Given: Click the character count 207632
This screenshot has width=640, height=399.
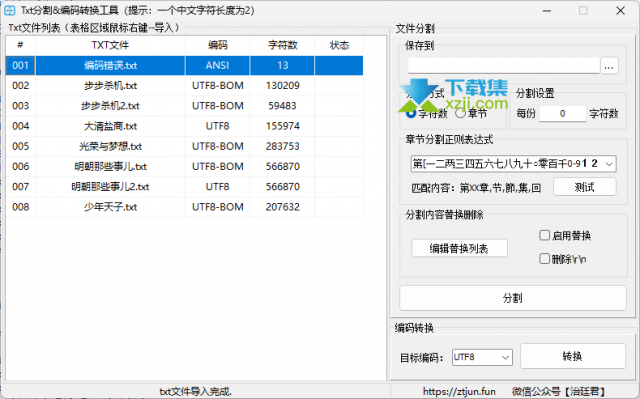Looking at the screenshot, I should point(282,207).
